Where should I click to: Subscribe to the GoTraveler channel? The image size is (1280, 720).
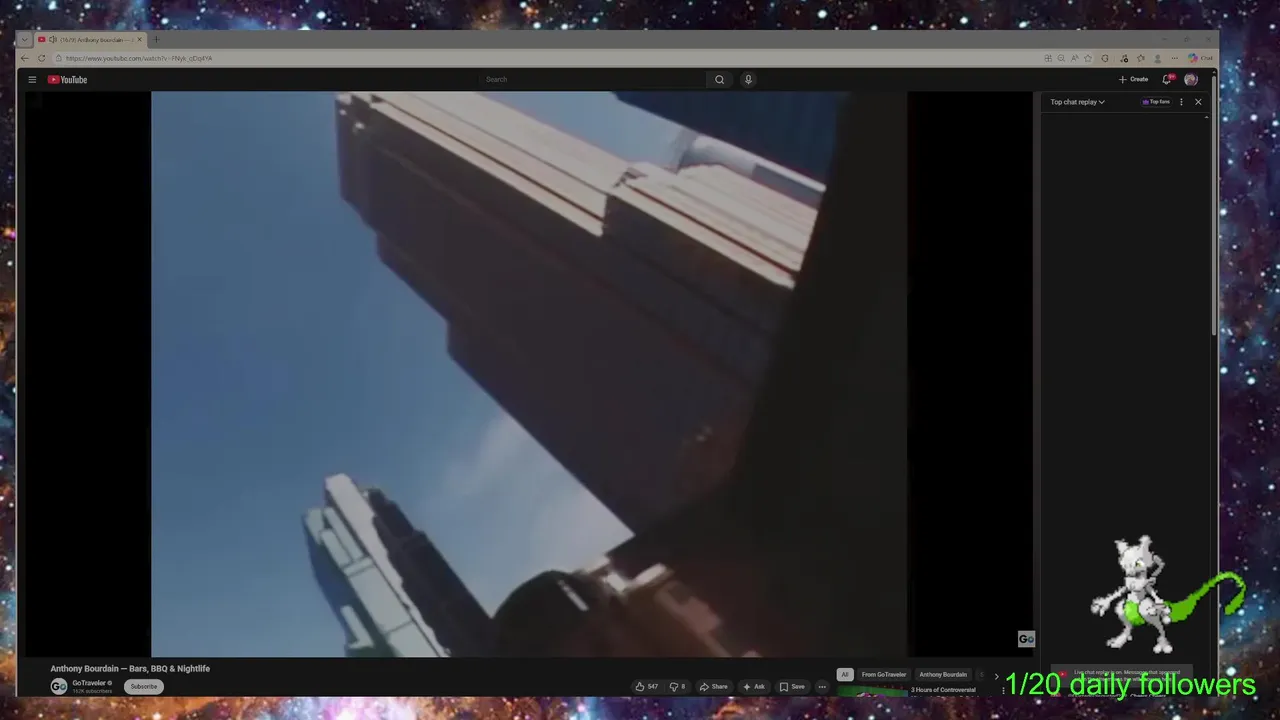pos(144,686)
